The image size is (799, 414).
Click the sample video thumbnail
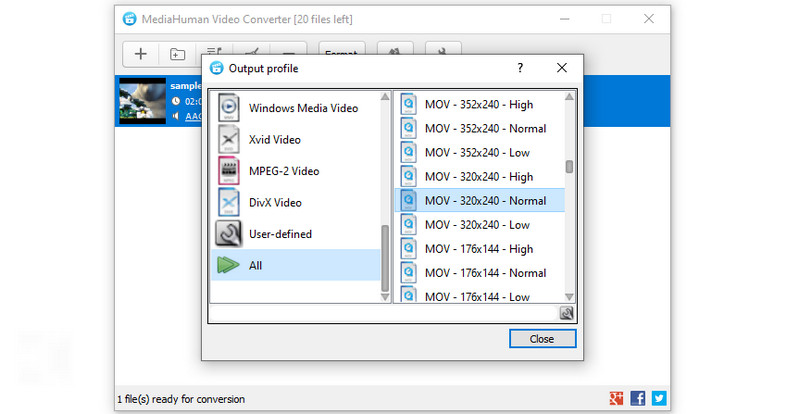142,101
